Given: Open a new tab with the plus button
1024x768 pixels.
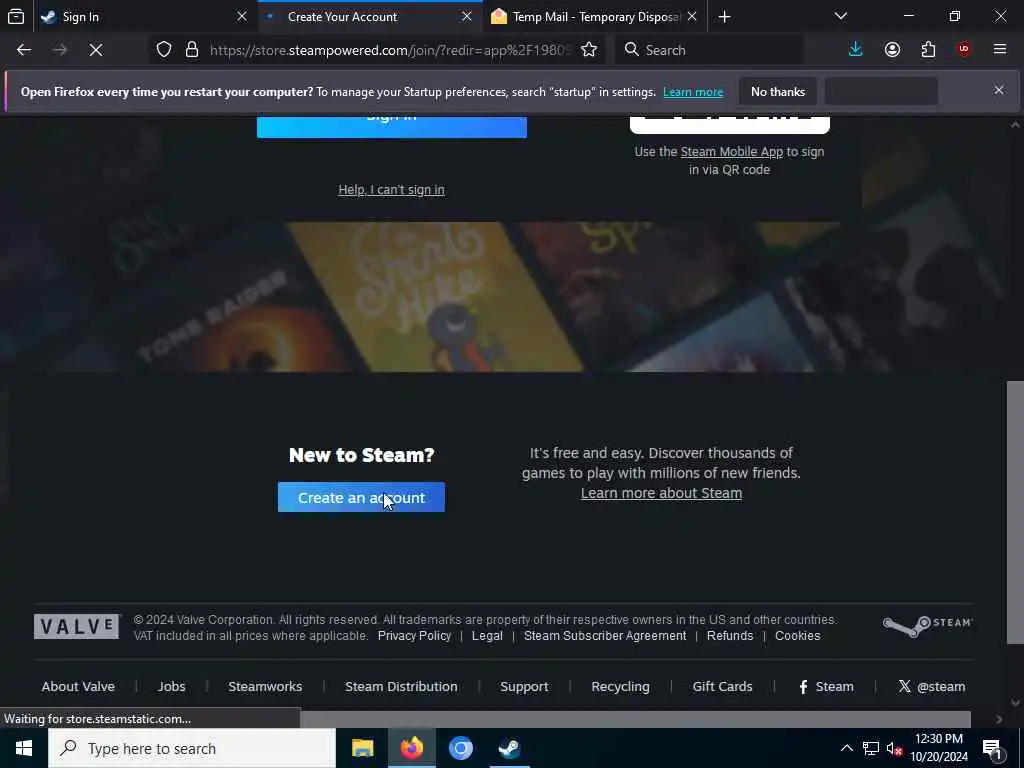Looking at the screenshot, I should [724, 17].
